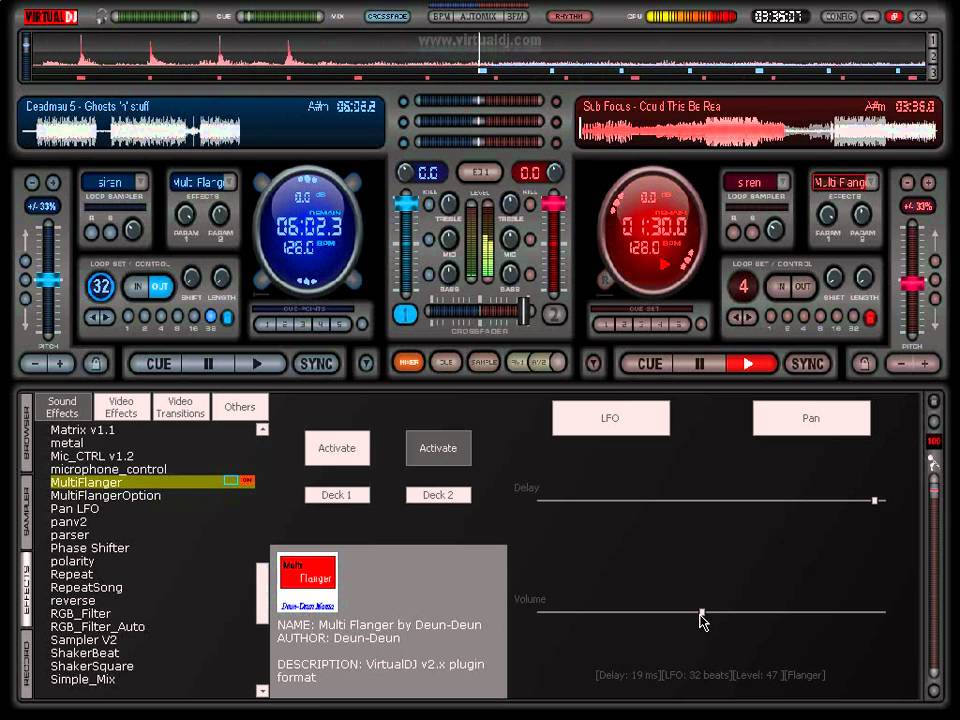Switch to the SAMPLE panel button
The width and height of the screenshot is (960, 720).
pyautogui.click(x=483, y=362)
